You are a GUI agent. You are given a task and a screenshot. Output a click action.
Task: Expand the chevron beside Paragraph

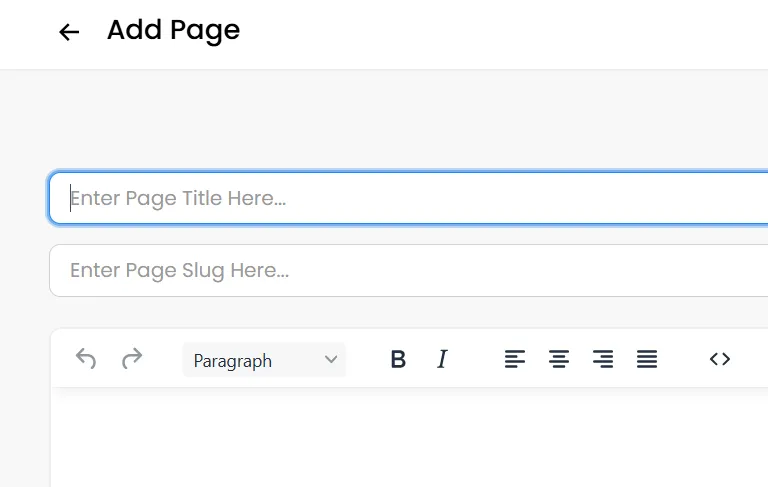point(331,360)
